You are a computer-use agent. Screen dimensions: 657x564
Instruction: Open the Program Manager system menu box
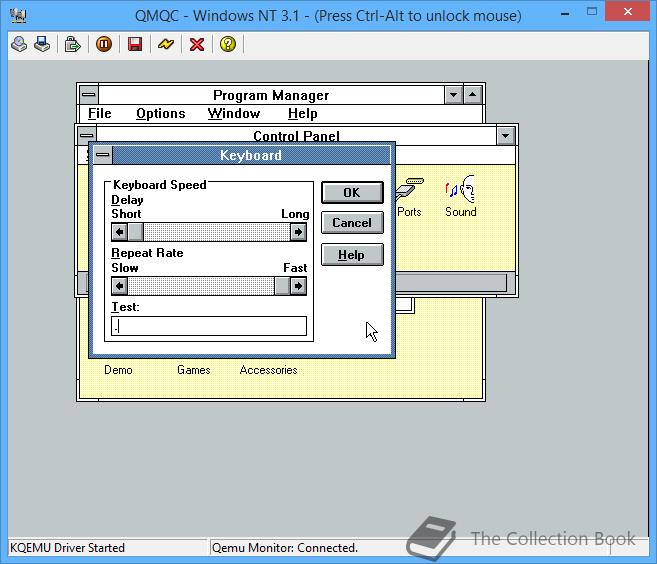[x=88, y=95]
